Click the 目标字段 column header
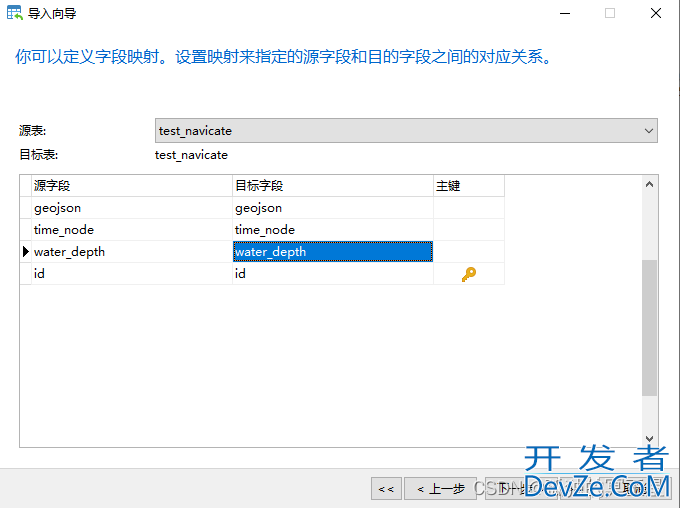This screenshot has height=508, width=680. click(x=333, y=186)
